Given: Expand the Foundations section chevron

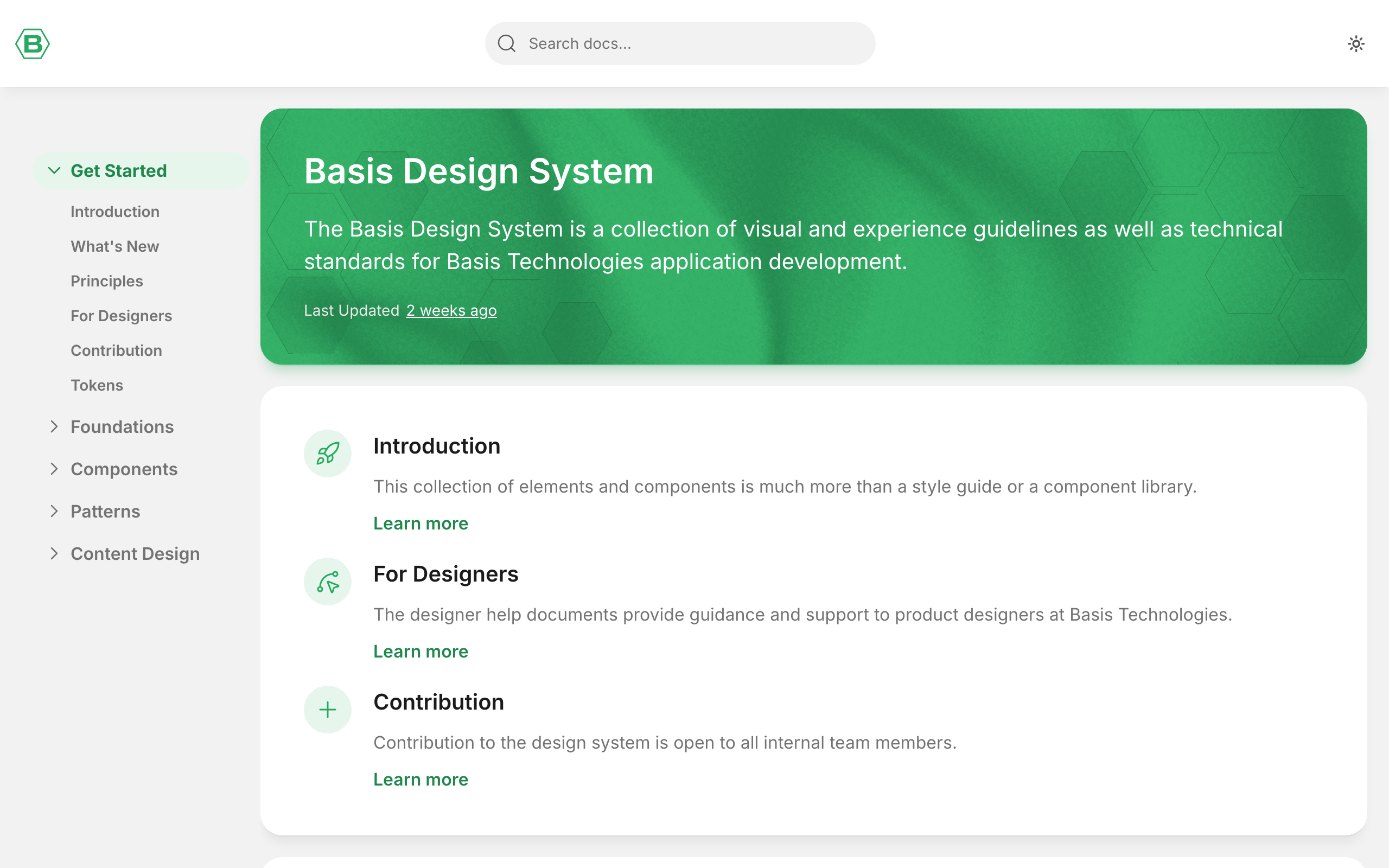Looking at the screenshot, I should (54, 426).
